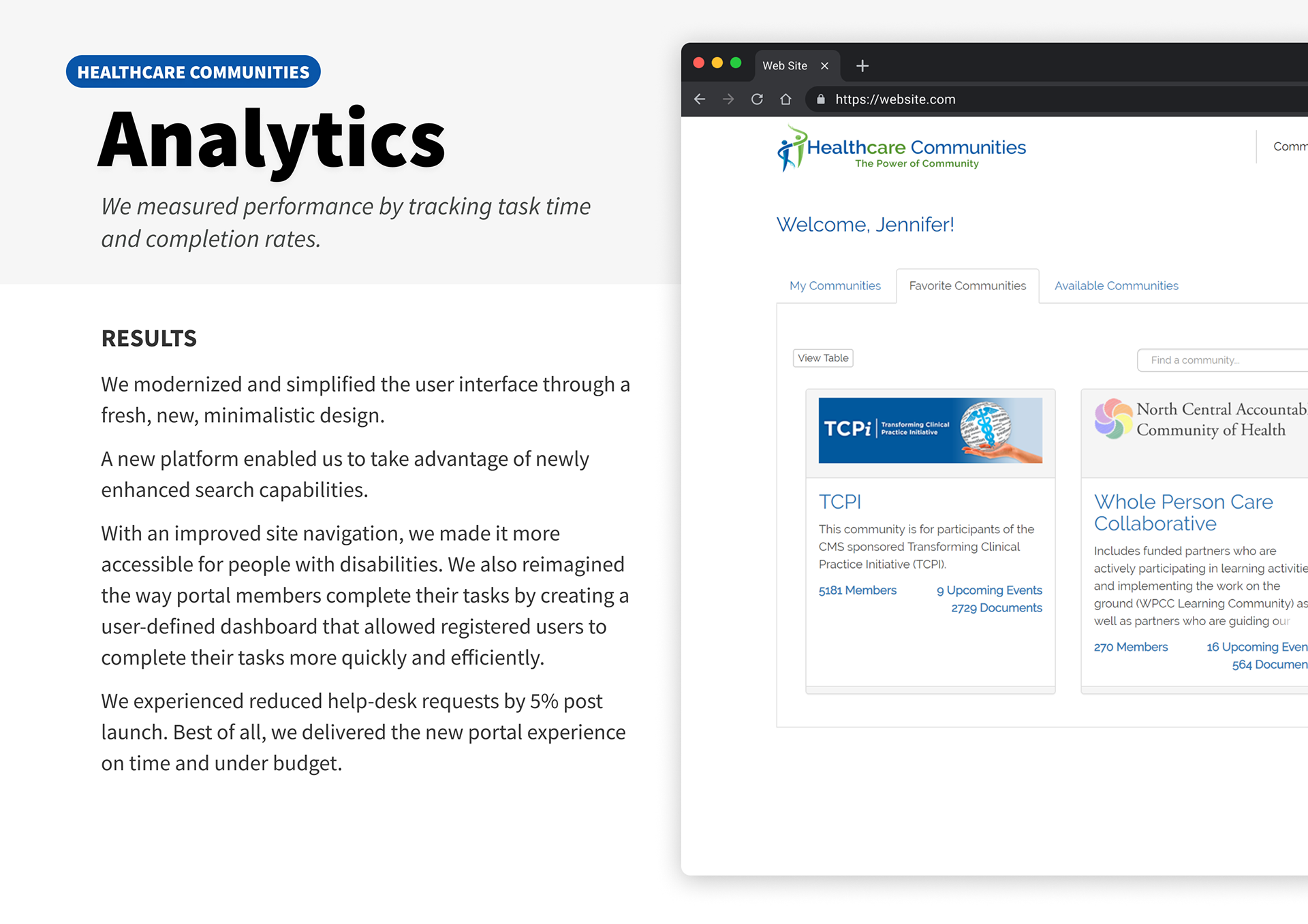Click the North Central Accountable Community logo
This screenshot has width=1308, height=924.
tap(1199, 419)
